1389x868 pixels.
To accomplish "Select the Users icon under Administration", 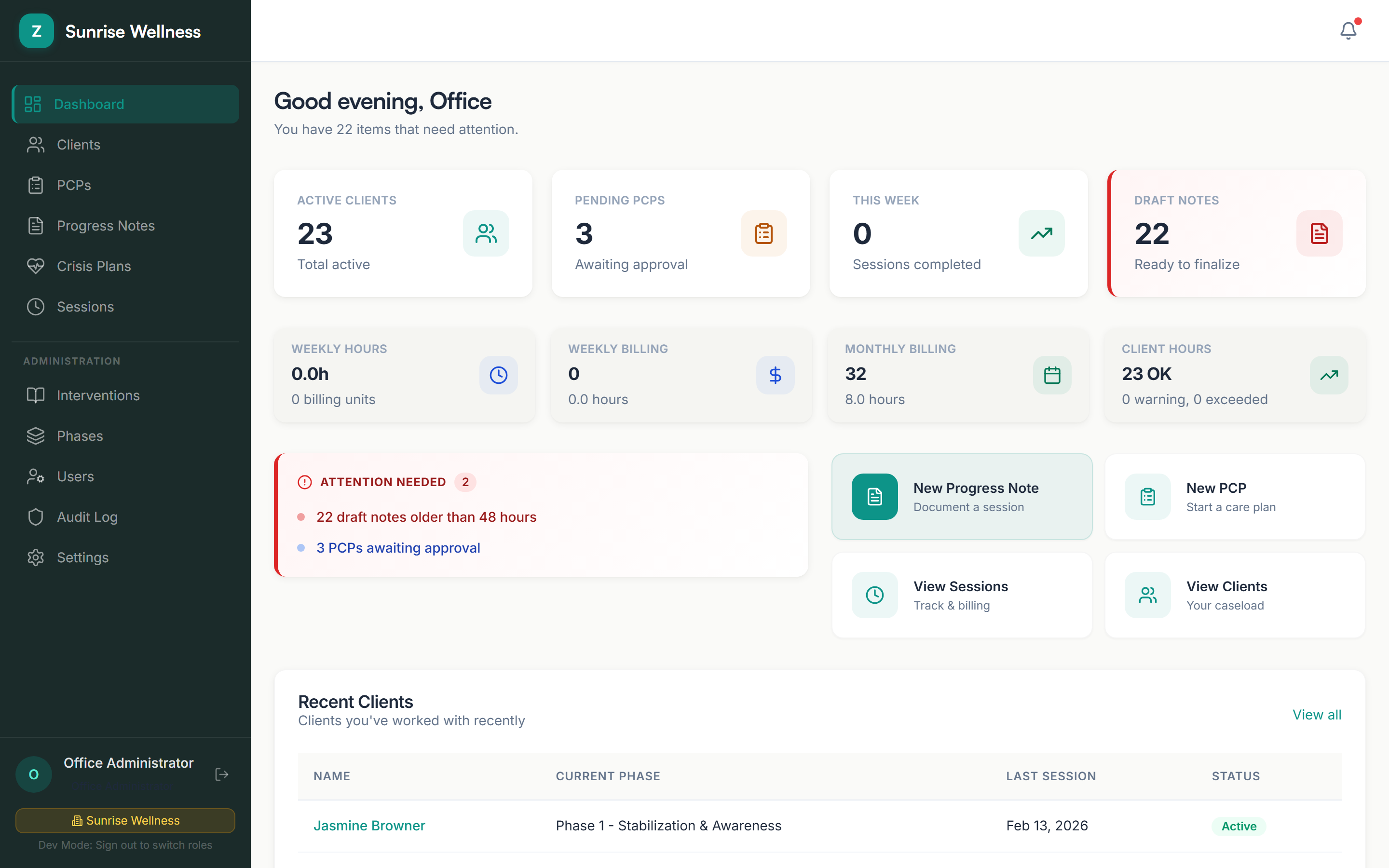I will pyautogui.click(x=36, y=476).
